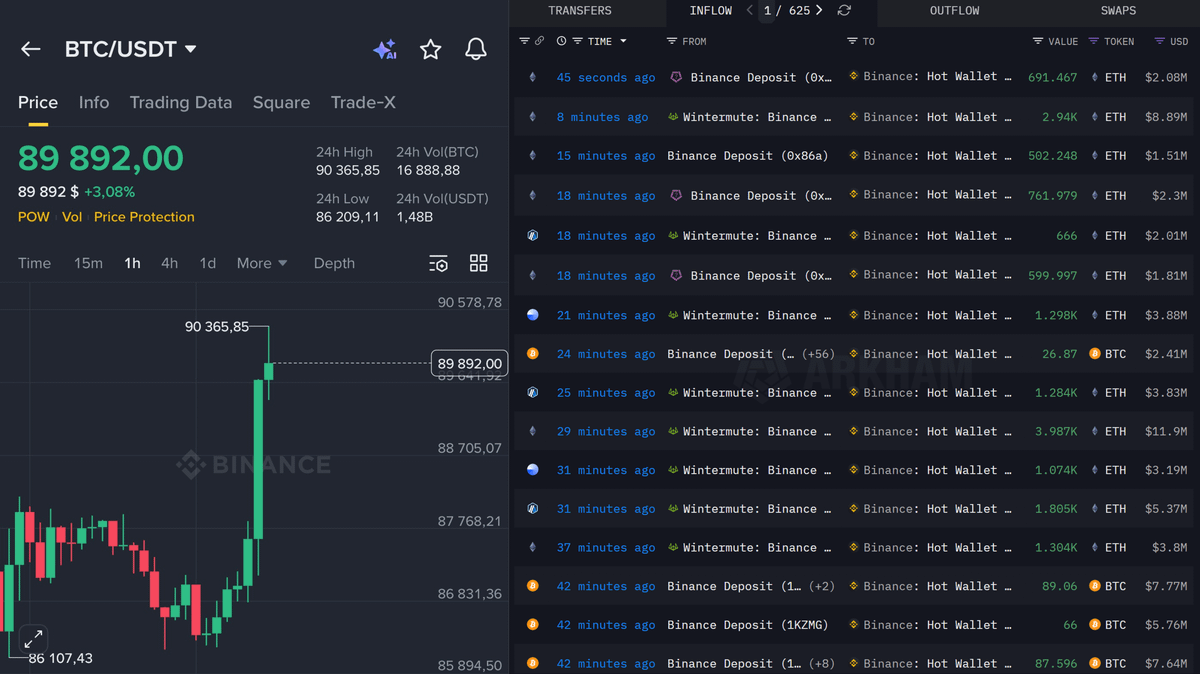Open the Price Protection tag
The width and height of the screenshot is (1200, 674).
tap(144, 217)
